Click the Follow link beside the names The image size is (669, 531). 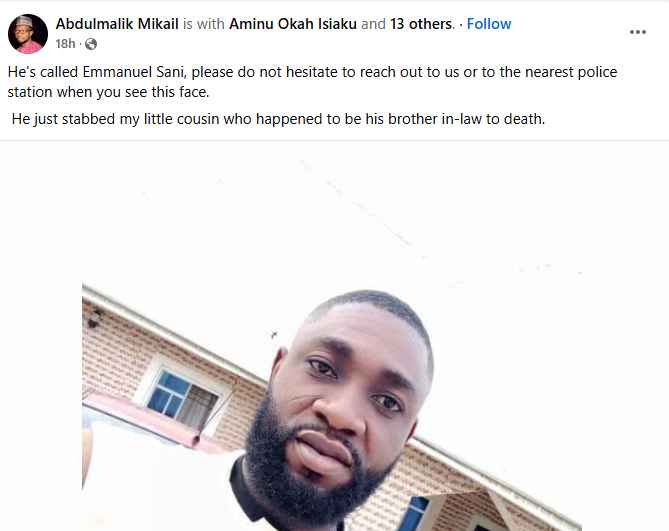489,24
